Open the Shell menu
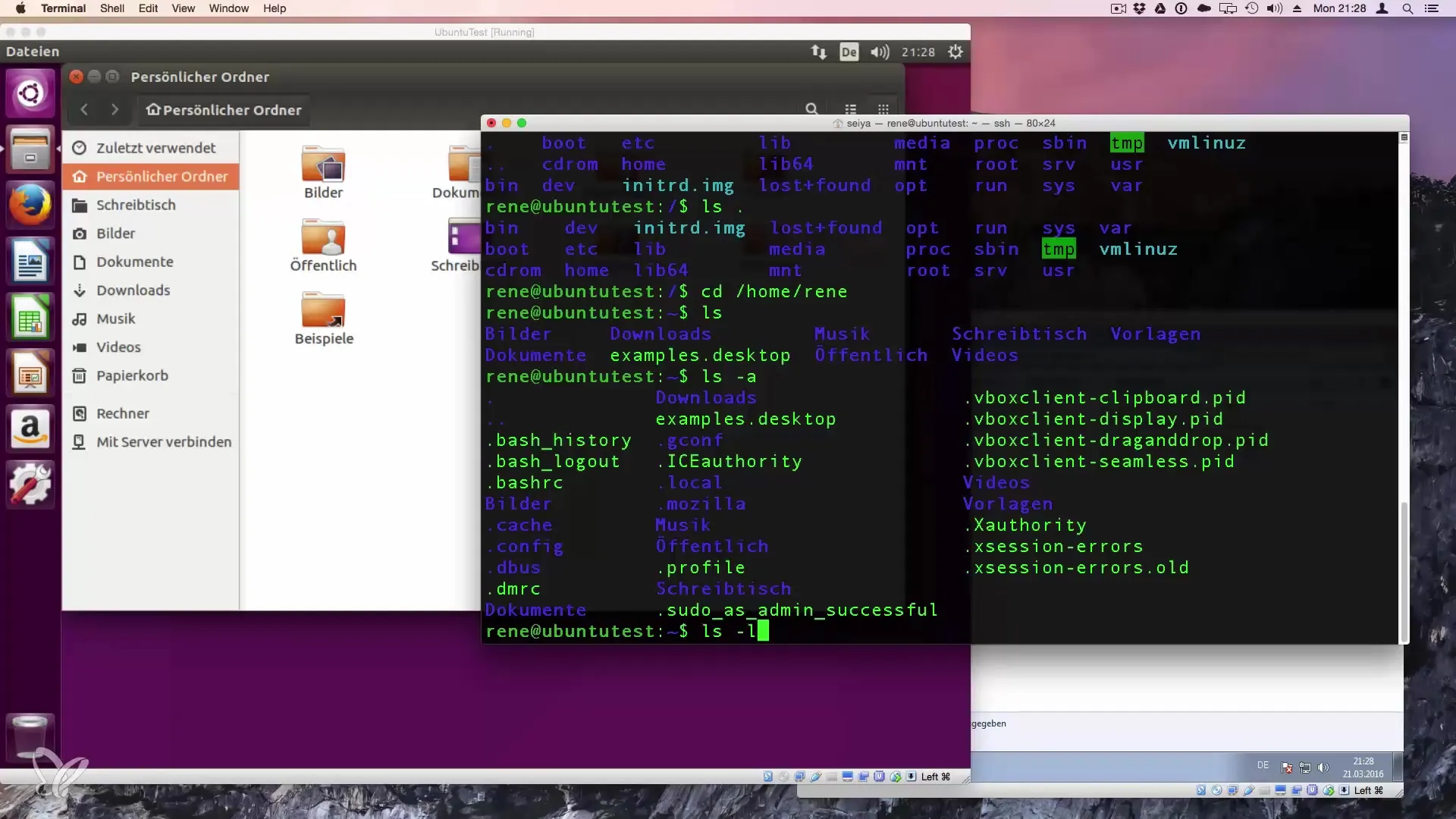This screenshot has width=1456, height=819. pyautogui.click(x=112, y=8)
